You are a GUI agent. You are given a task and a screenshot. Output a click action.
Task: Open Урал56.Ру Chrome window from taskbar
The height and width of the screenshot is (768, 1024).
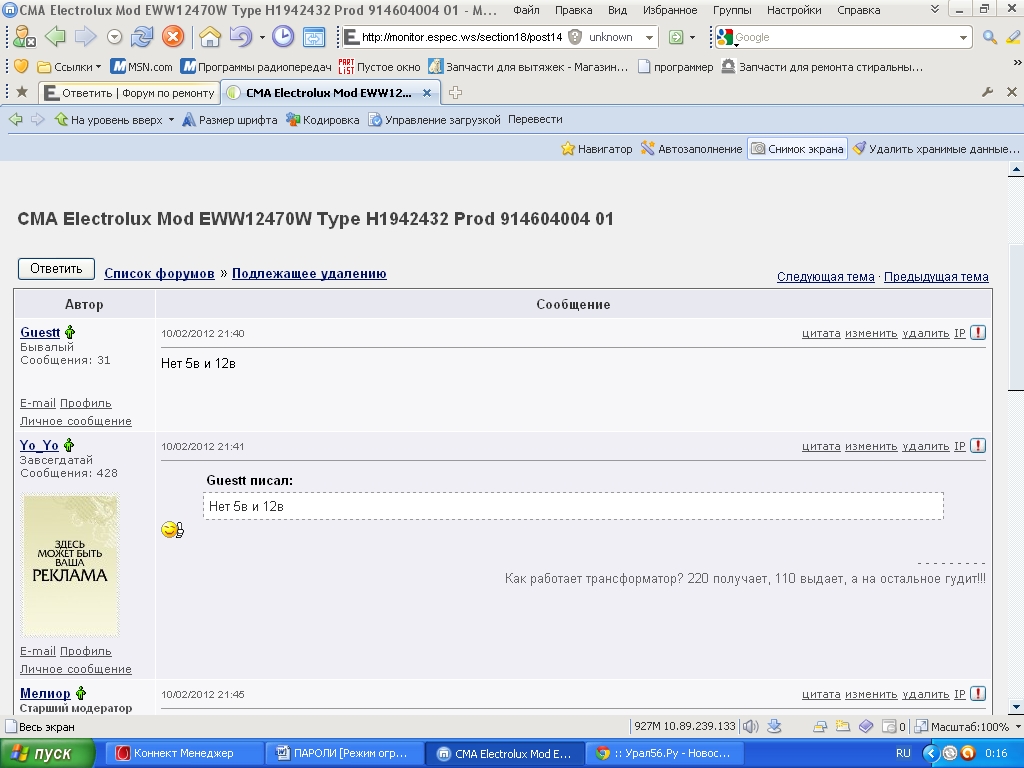point(663,753)
